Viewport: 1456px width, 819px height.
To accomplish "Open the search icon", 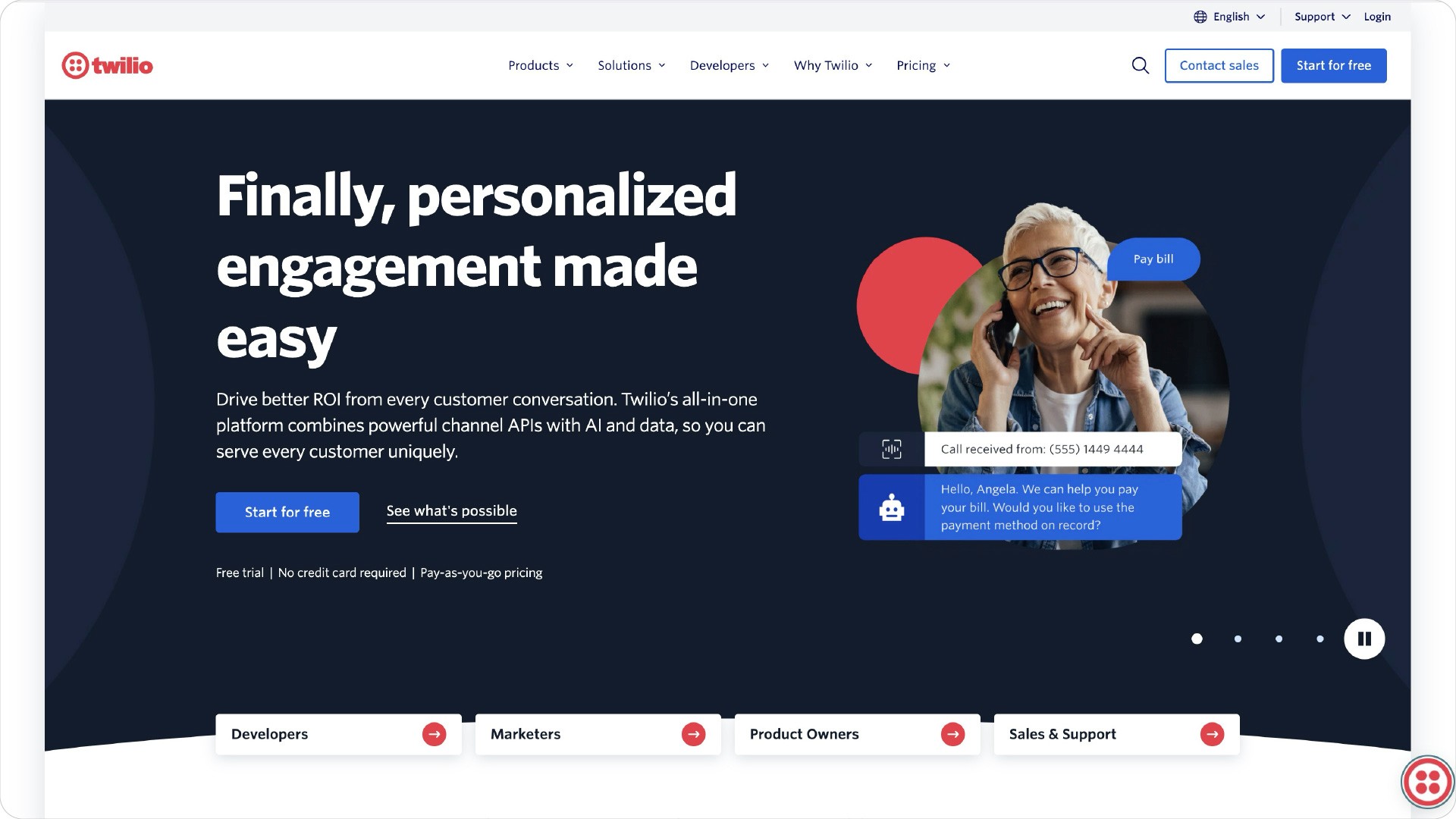I will pyautogui.click(x=1140, y=65).
